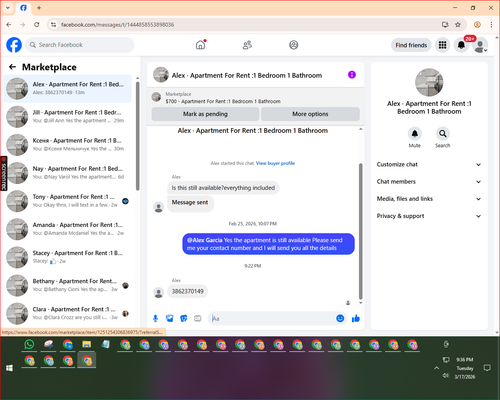Open Windows notification center icon

487,368
